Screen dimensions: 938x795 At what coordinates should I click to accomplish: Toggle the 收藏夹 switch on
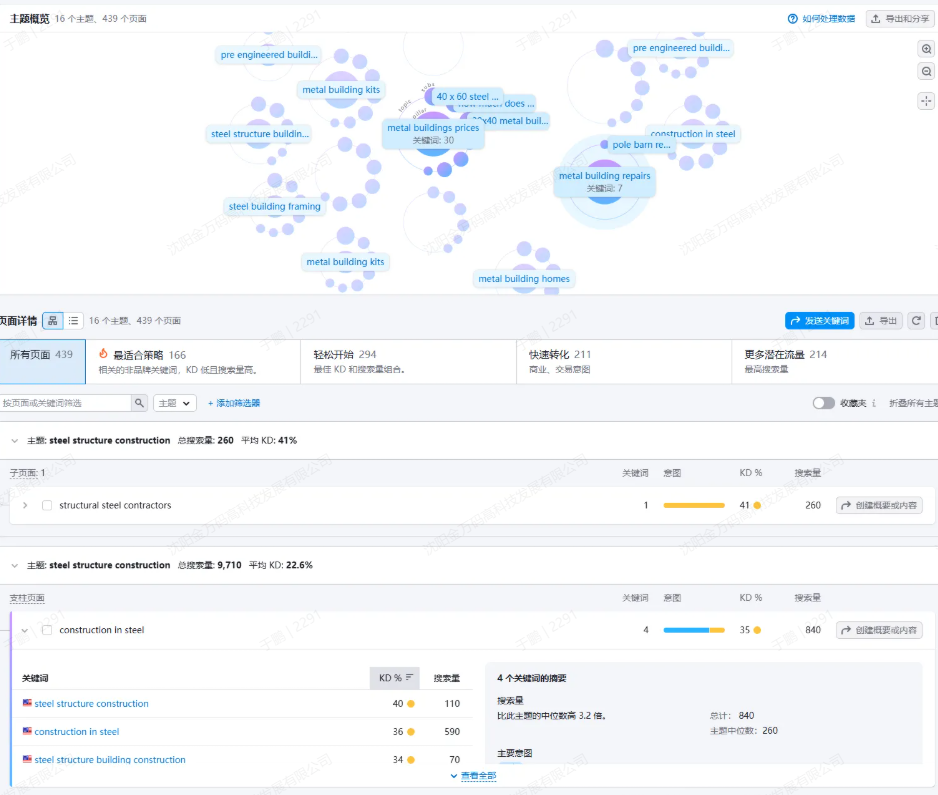823,403
